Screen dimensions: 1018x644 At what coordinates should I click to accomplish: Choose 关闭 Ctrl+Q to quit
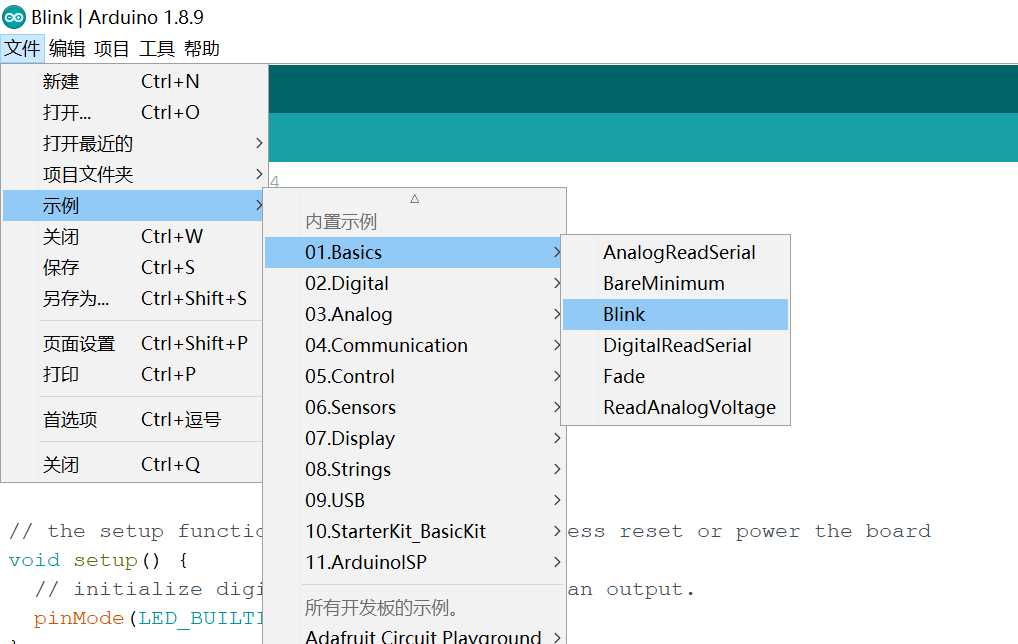[133, 464]
